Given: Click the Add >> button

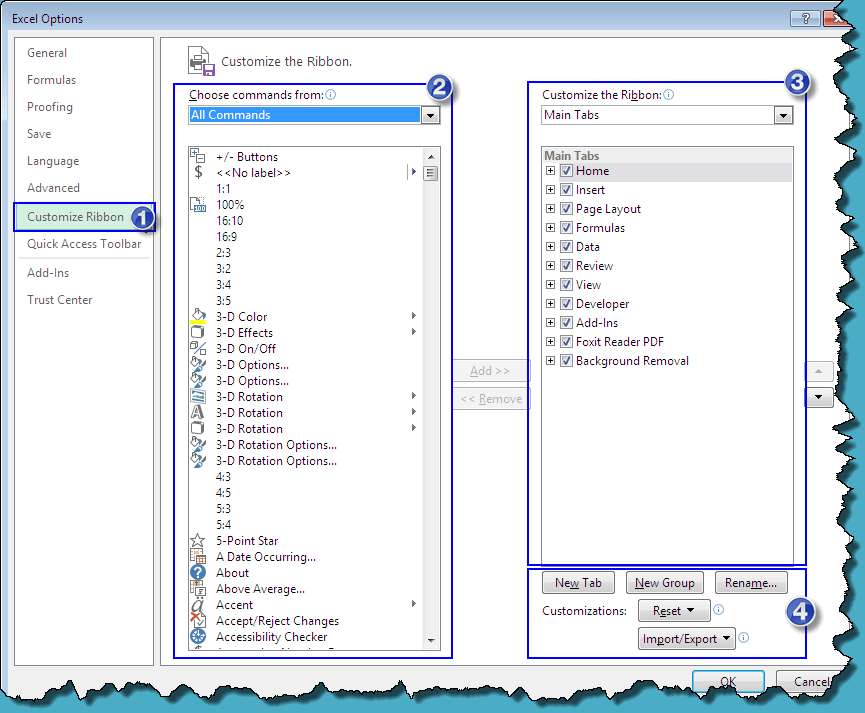Looking at the screenshot, I should click(x=490, y=371).
